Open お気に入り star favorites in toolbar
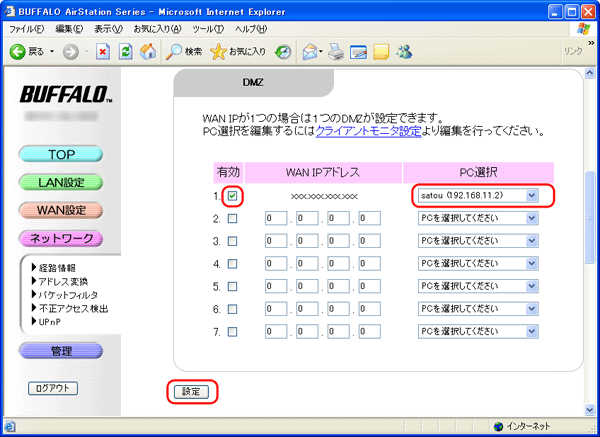 tap(238, 52)
